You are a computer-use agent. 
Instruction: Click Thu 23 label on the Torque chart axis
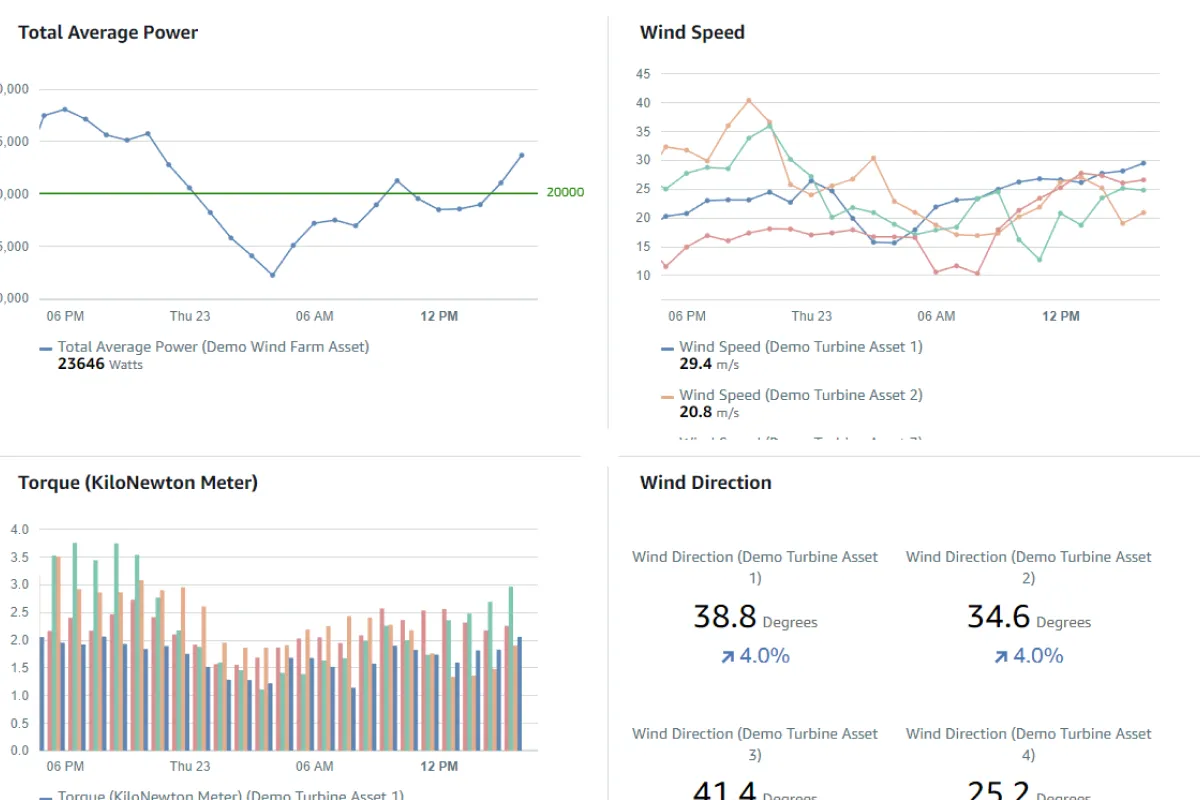190,766
